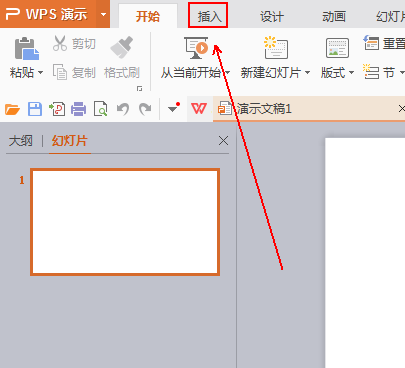
Task: Click the open folder icon
Action: click(x=12, y=109)
